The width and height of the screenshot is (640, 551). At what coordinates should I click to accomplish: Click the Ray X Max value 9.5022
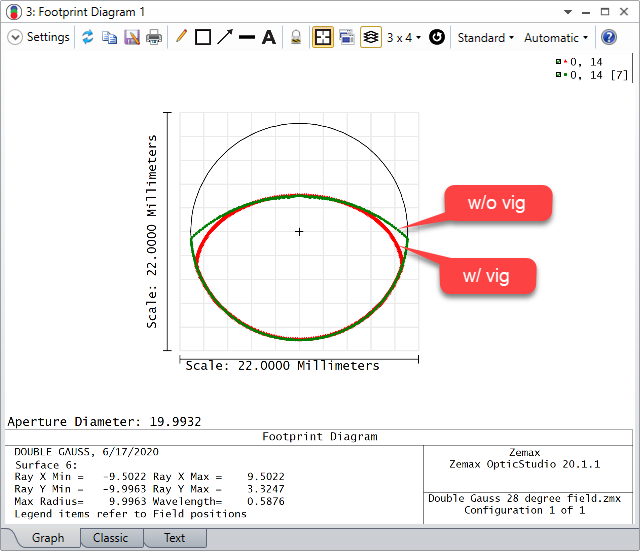266,477
